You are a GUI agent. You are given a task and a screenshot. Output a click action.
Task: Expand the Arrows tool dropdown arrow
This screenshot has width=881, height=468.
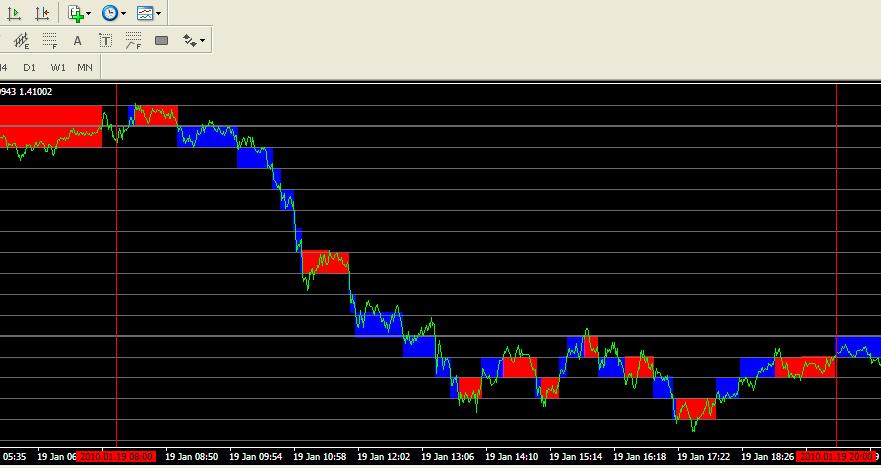click(x=202, y=40)
